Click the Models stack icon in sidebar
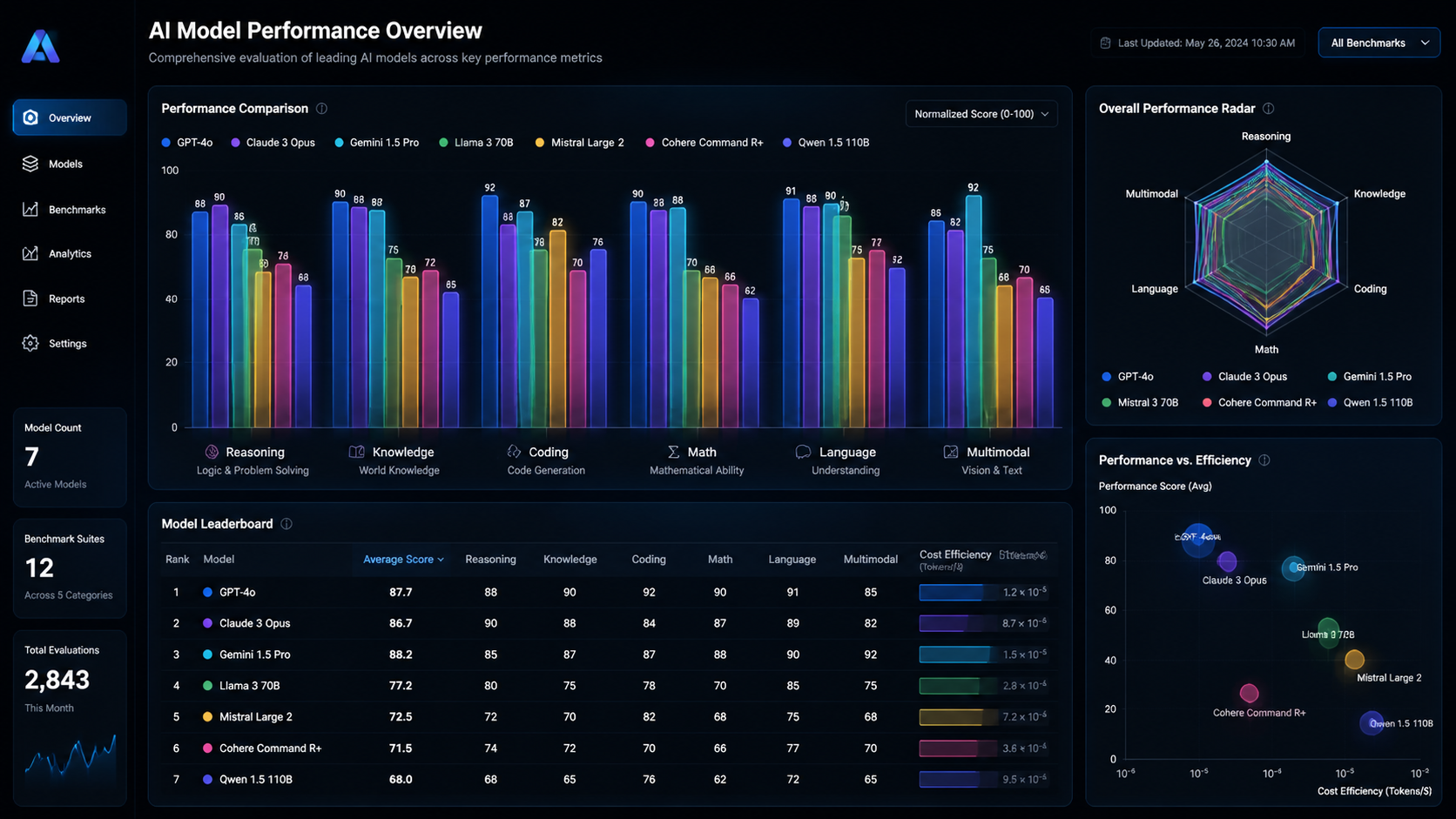Screen dimensions: 1456x819 [30, 164]
